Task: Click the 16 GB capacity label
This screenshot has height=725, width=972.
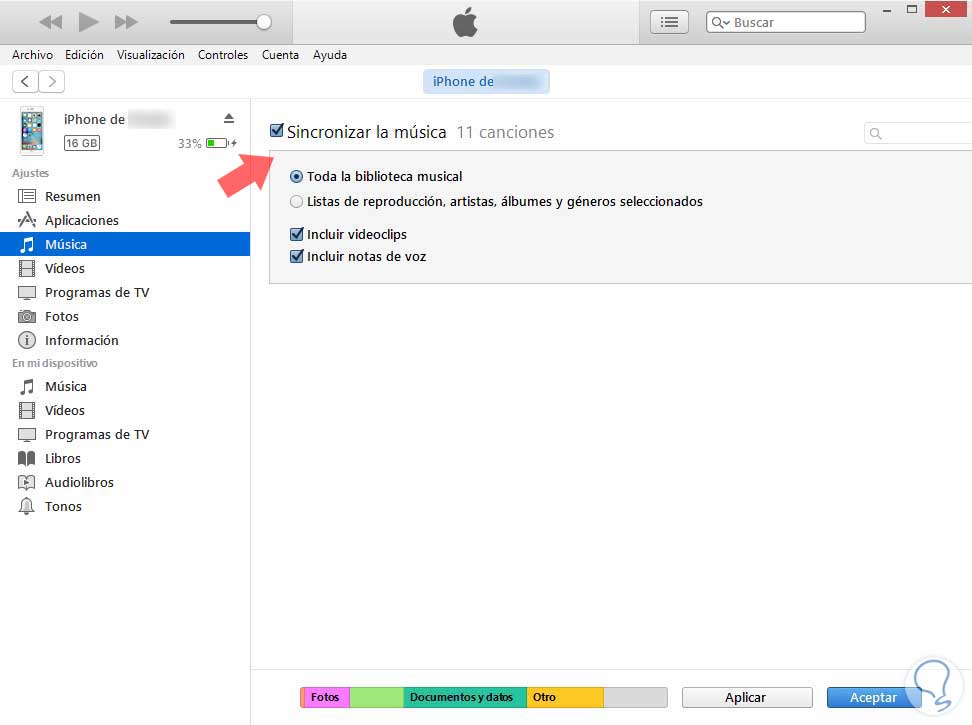Action: pos(82,143)
